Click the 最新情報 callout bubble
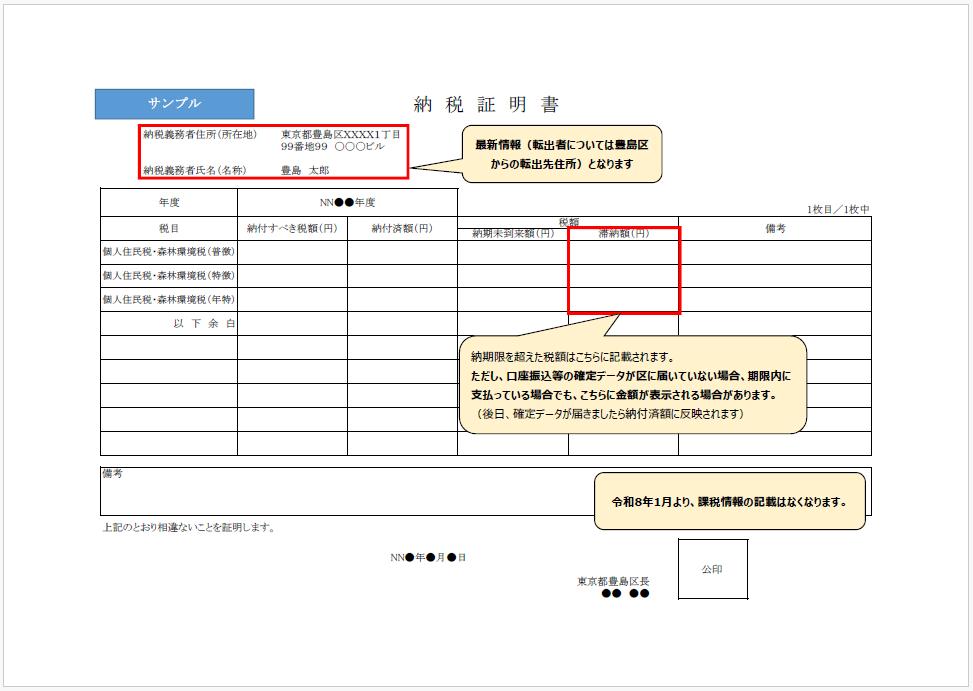The width and height of the screenshot is (973, 691). coord(561,154)
